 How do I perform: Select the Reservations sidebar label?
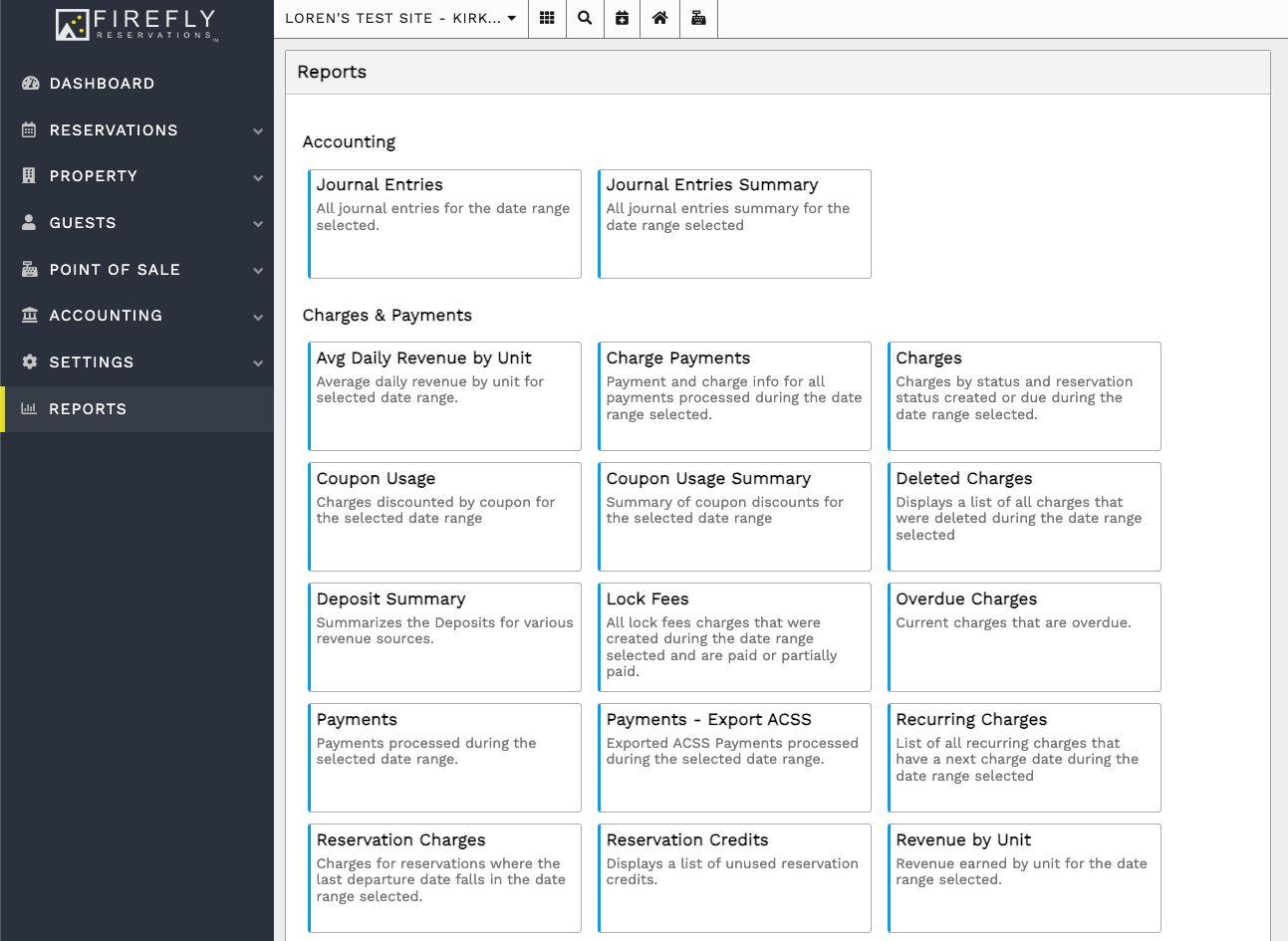click(x=114, y=130)
